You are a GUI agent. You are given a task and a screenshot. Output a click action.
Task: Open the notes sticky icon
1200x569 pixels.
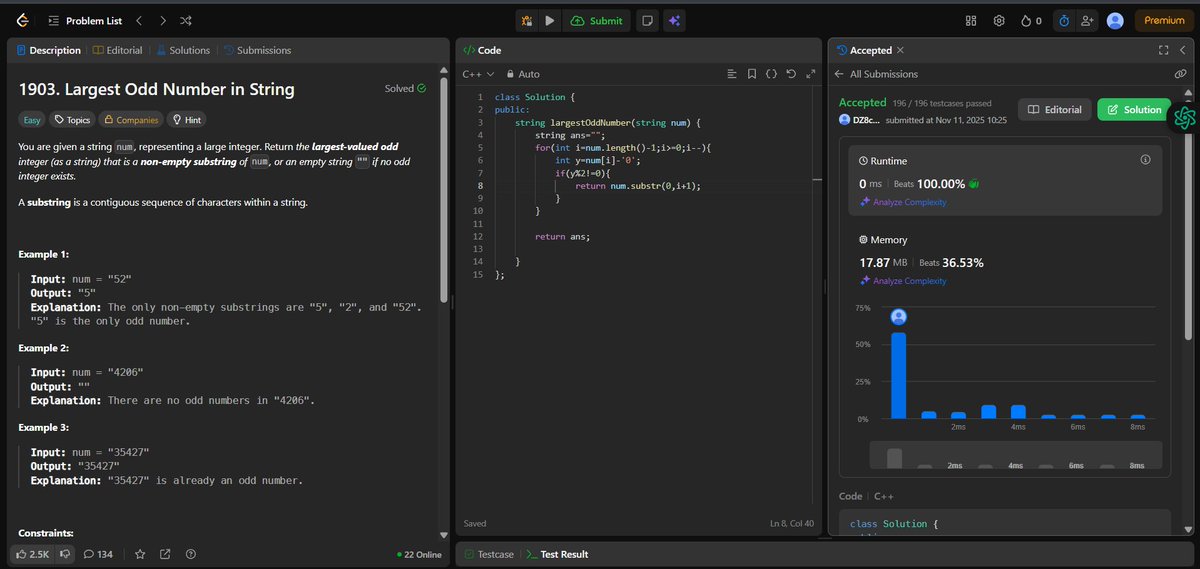point(648,20)
